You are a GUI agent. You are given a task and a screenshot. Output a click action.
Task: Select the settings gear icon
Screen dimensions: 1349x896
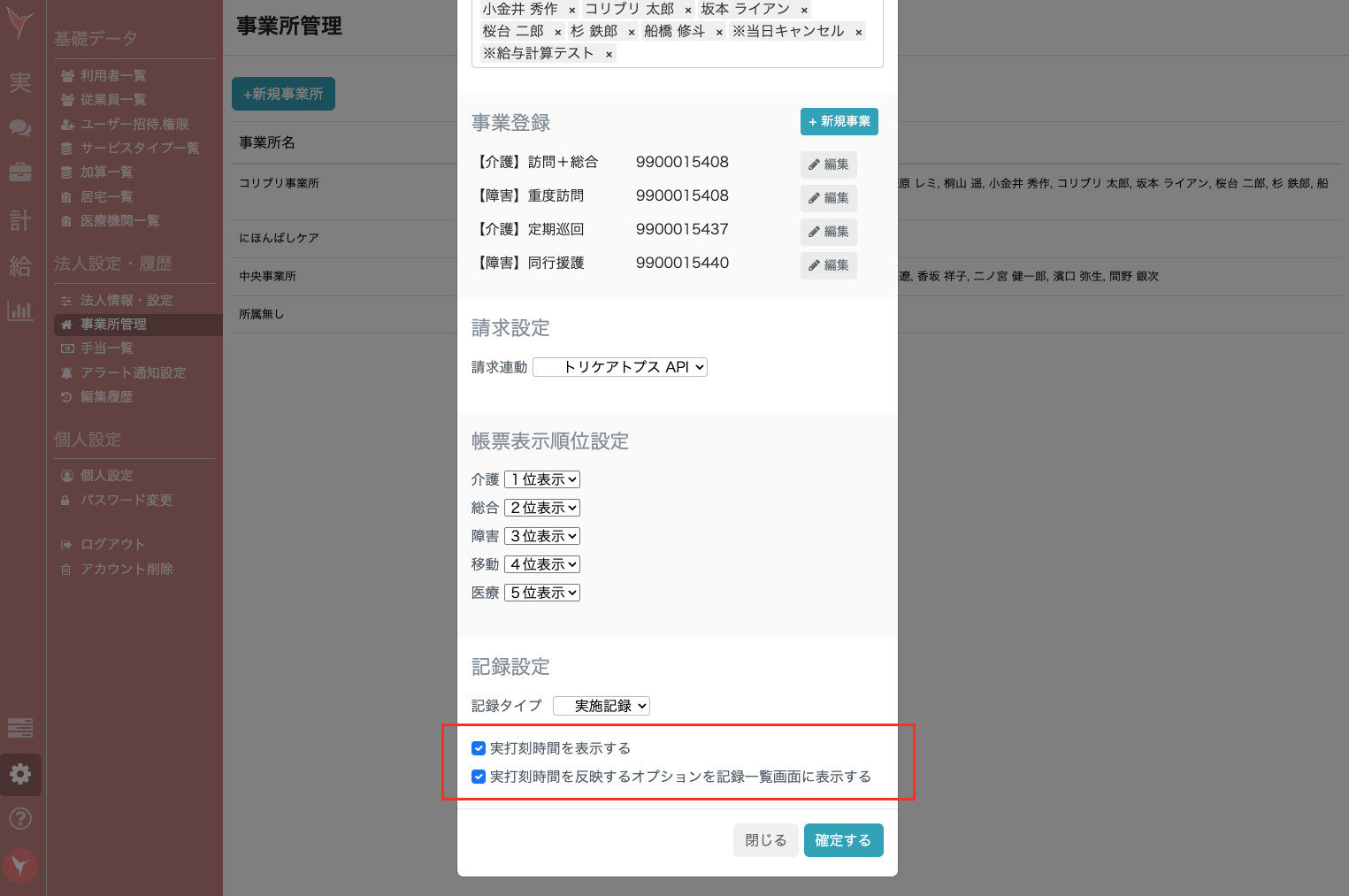click(20, 773)
